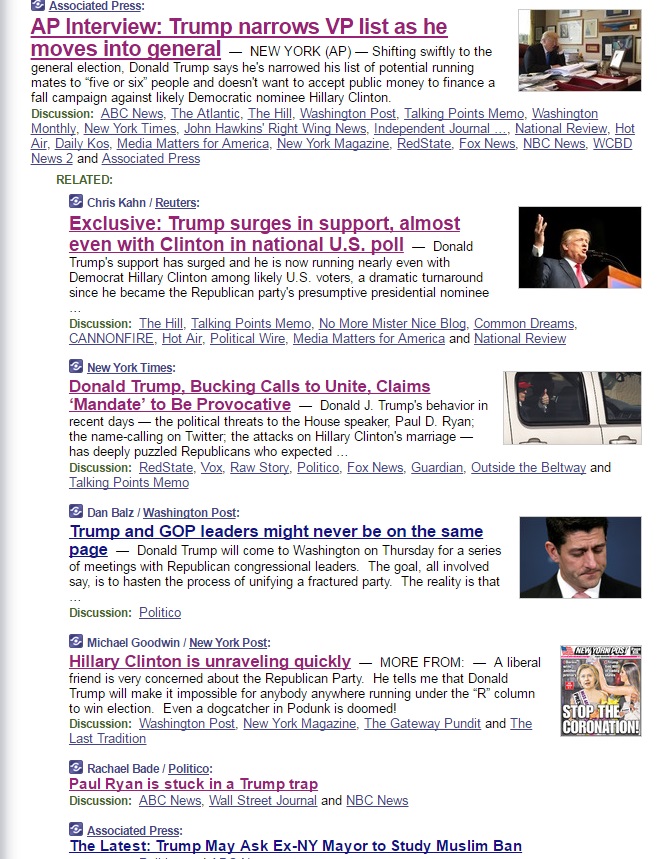Open RedState link under NYT story discussion
Image resolution: width=666 pixels, height=859 pixels.
(166, 467)
